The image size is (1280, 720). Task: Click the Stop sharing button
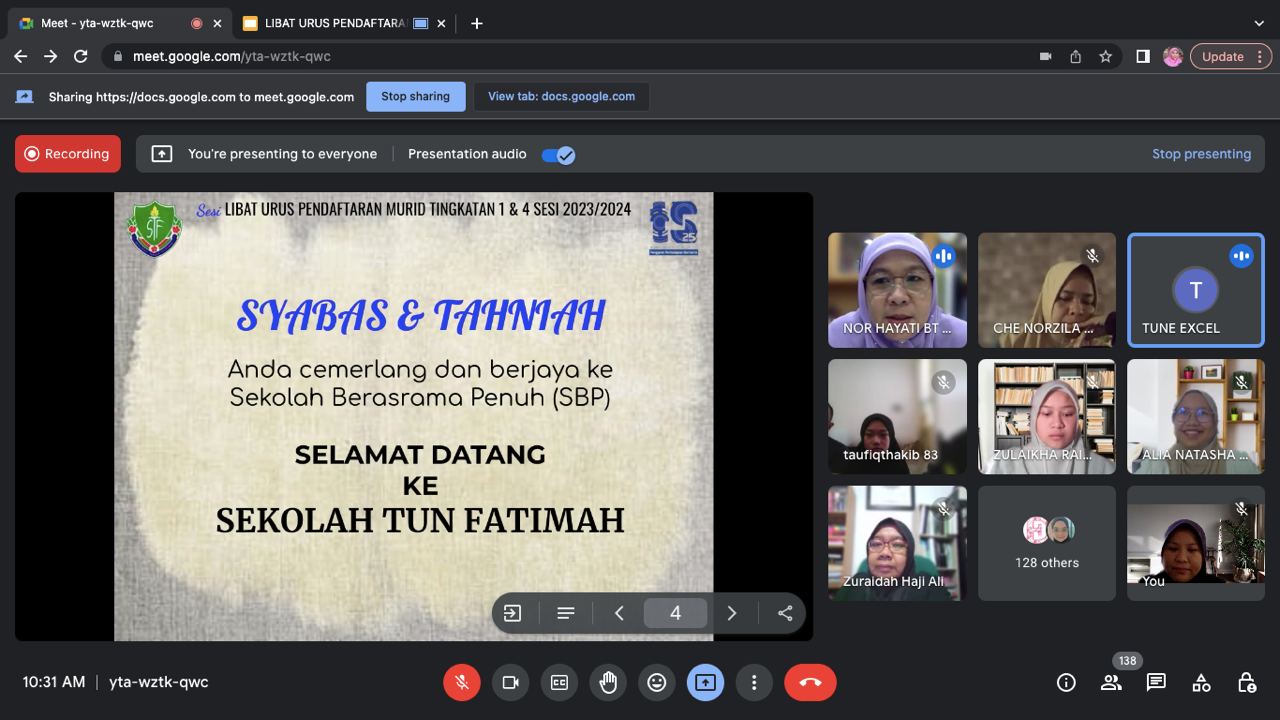tap(415, 97)
